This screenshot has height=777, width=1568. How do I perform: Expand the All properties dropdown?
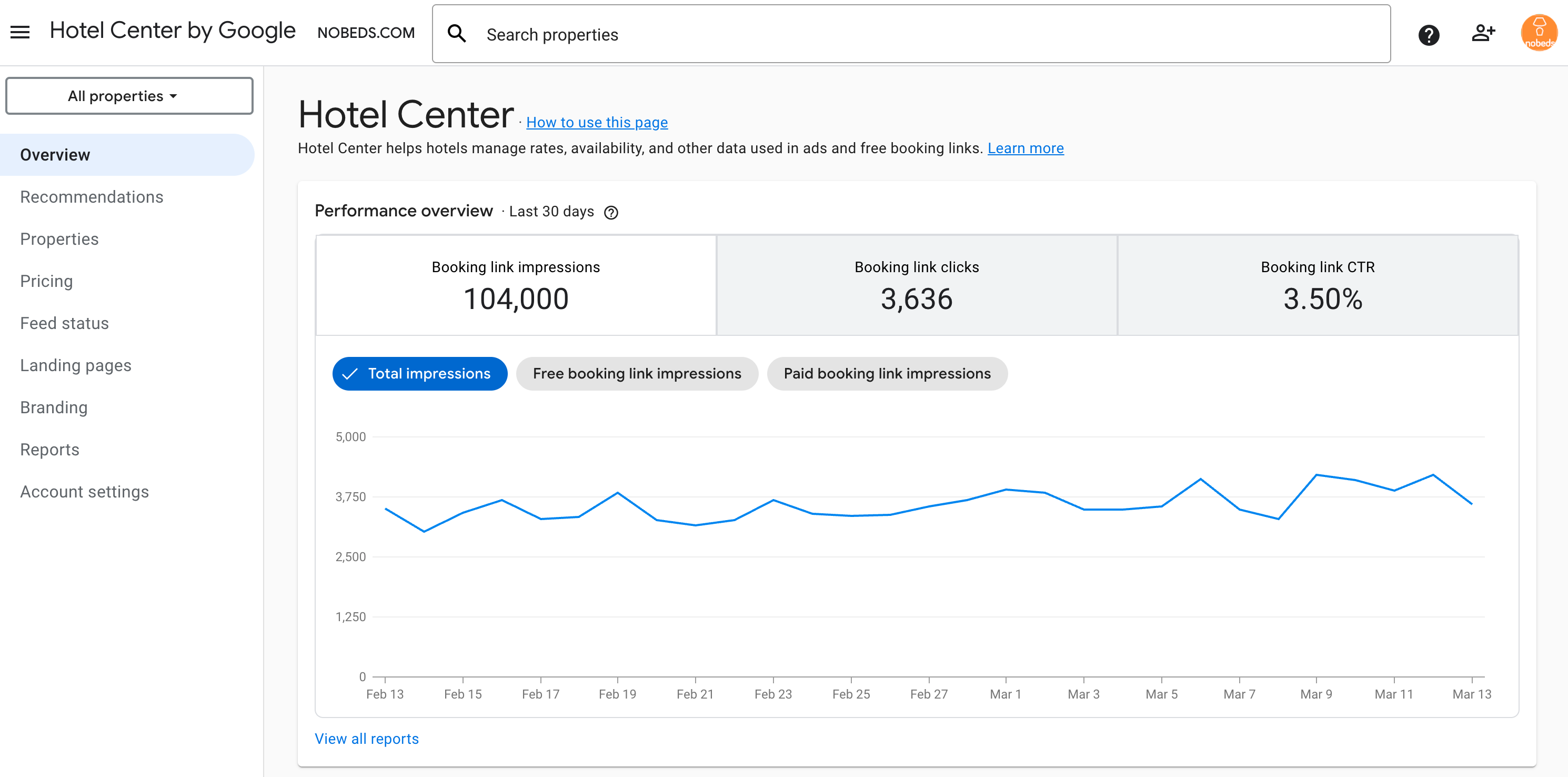click(129, 96)
